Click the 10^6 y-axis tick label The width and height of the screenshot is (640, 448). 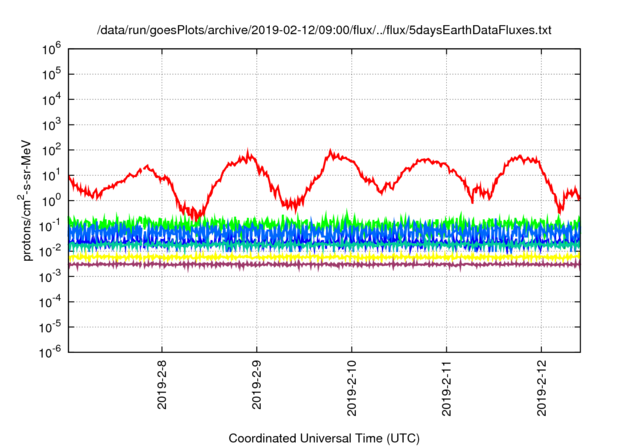pos(51,49)
